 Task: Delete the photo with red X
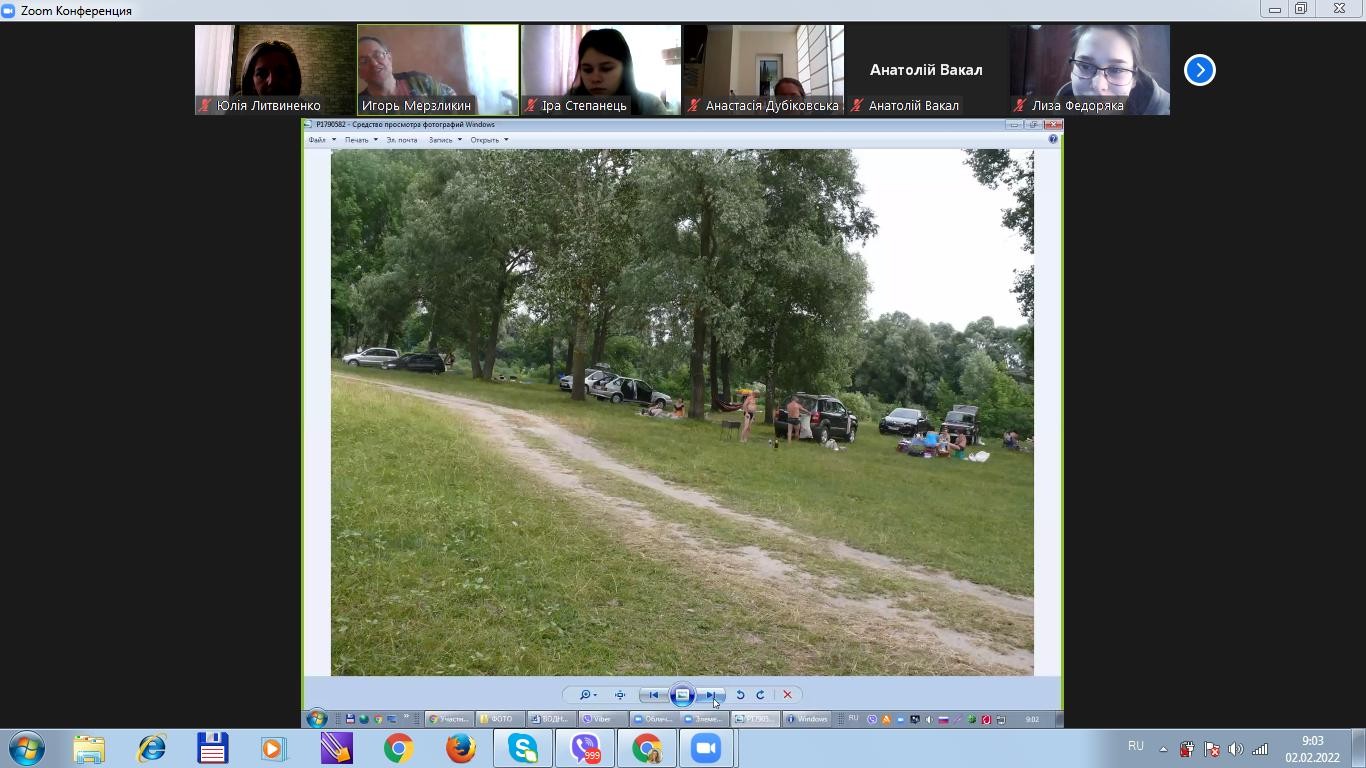pyautogui.click(x=787, y=695)
